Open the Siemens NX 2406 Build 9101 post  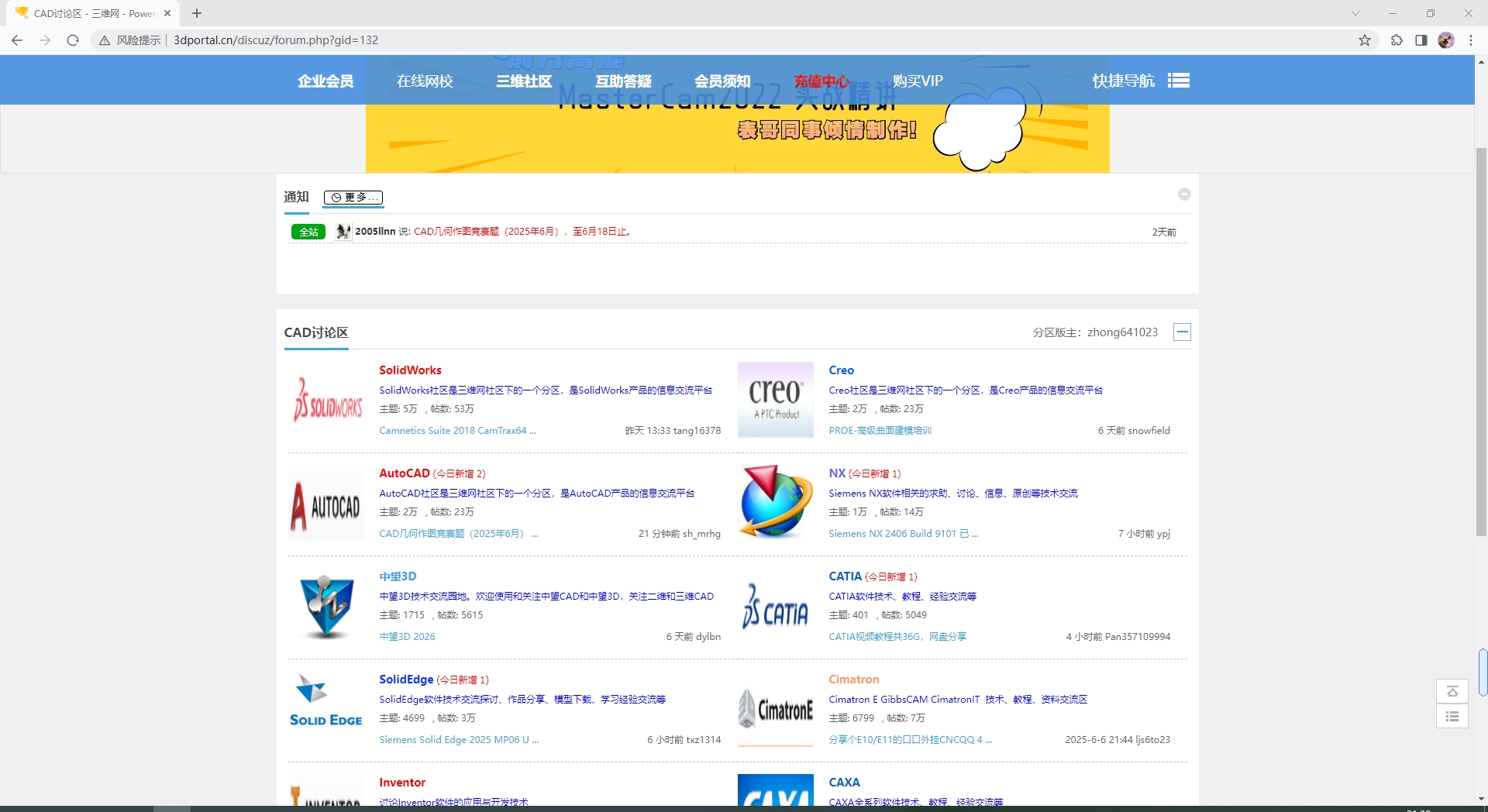click(903, 534)
